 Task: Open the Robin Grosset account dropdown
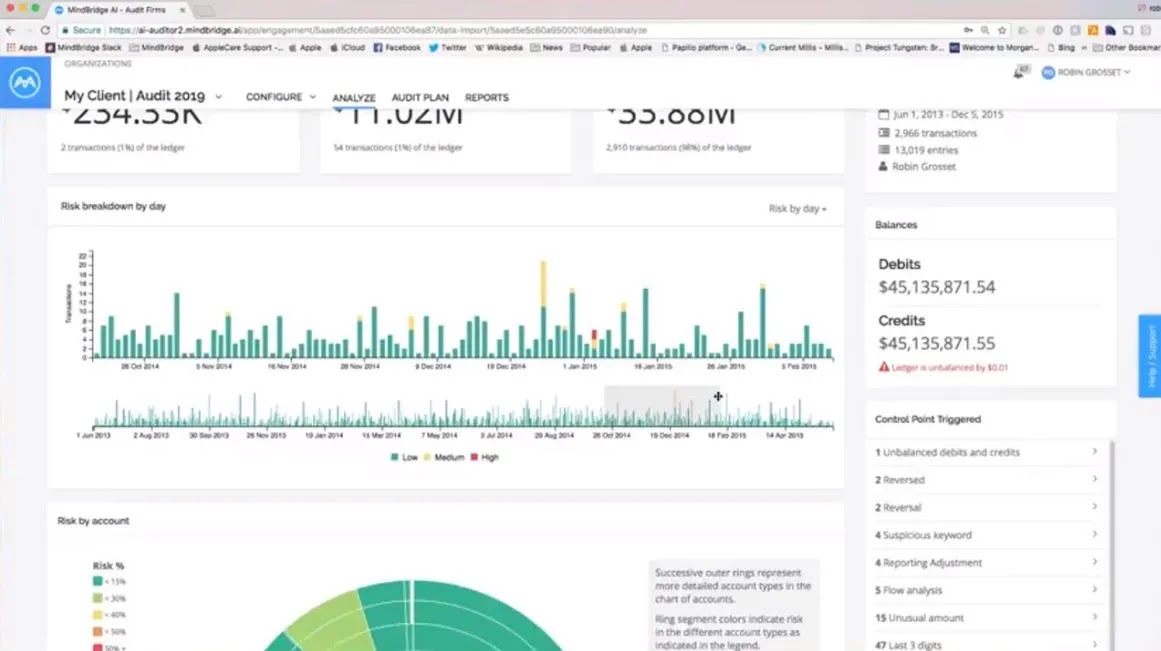point(1094,73)
